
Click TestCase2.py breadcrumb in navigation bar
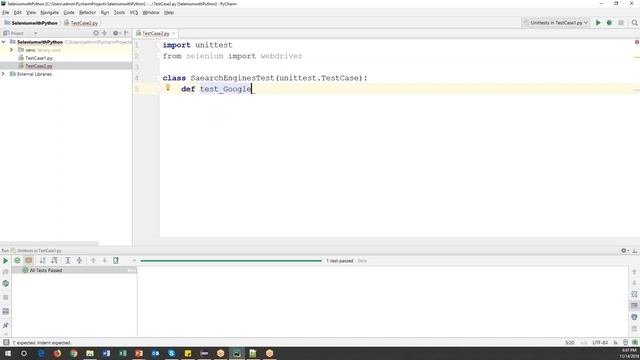[x=81, y=23]
